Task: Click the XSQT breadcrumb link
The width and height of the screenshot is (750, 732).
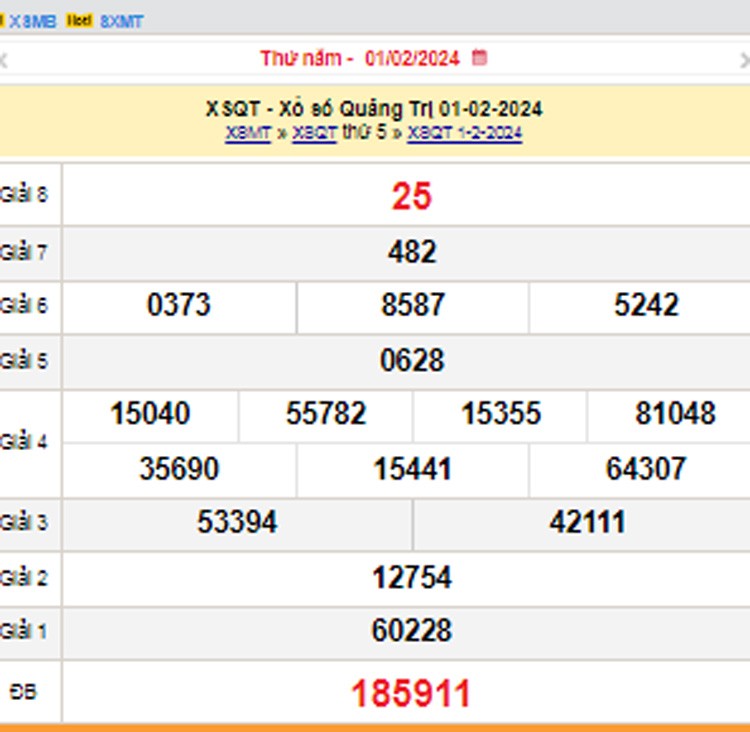Action: point(314,133)
